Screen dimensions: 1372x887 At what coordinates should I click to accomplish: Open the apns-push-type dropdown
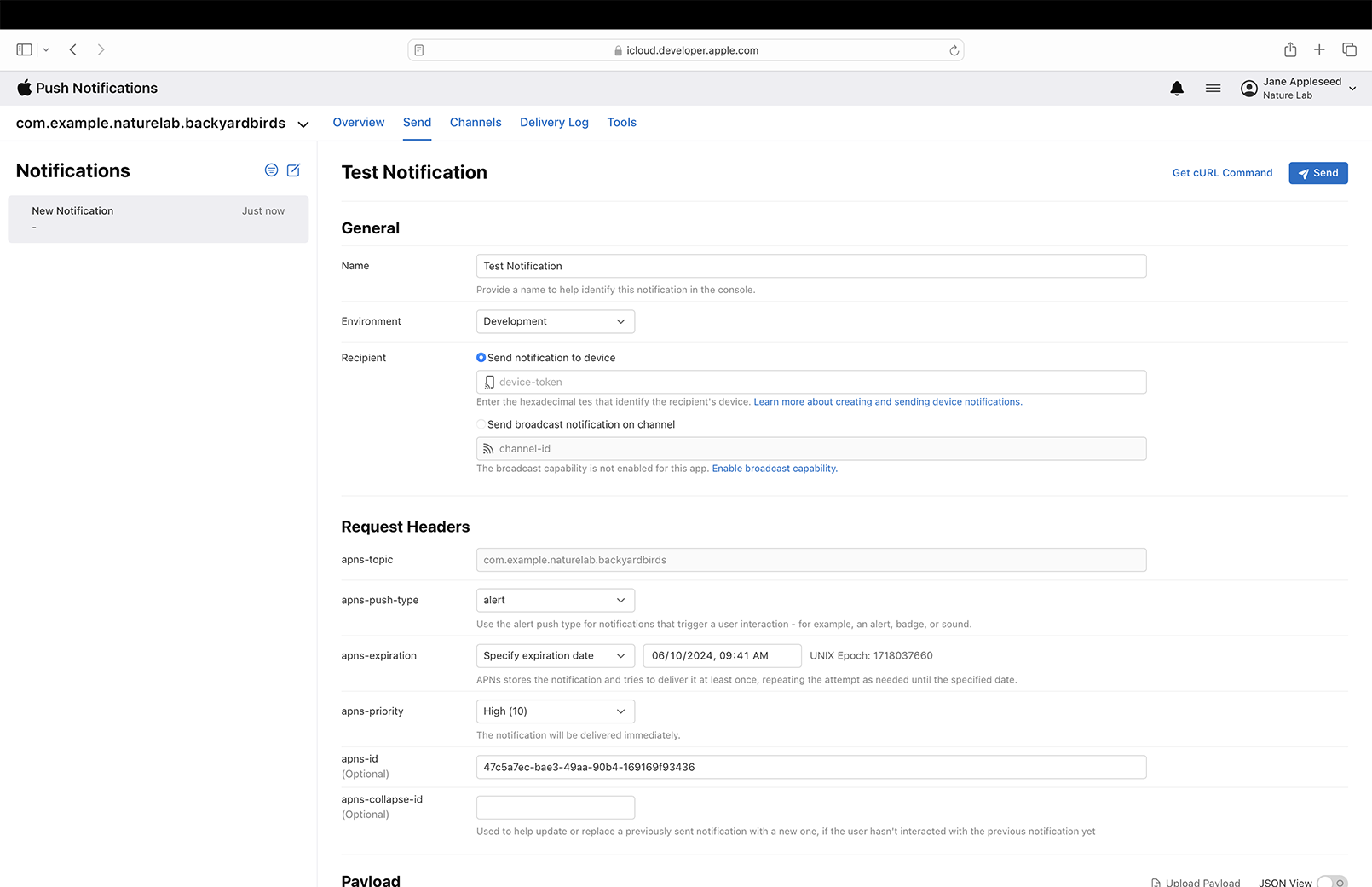pos(555,600)
